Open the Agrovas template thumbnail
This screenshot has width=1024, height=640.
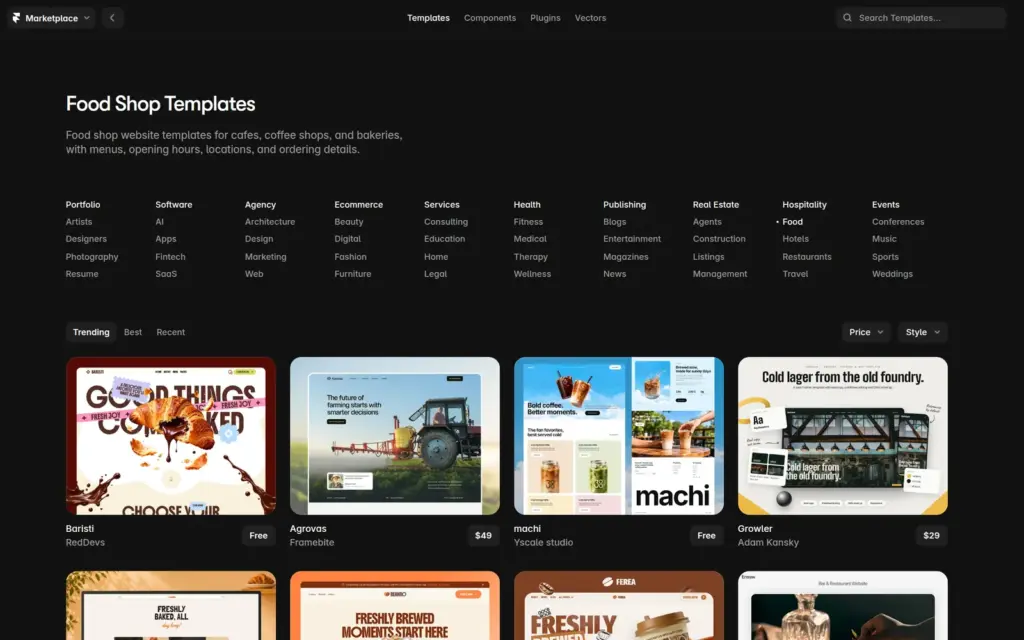[394, 436]
